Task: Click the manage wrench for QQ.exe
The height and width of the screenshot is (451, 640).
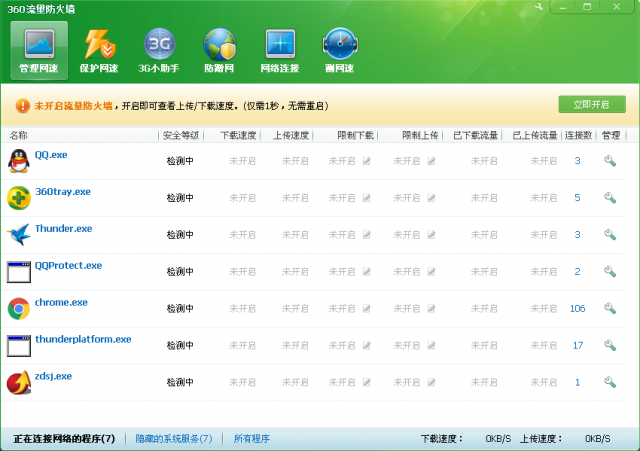Action: [x=609, y=161]
